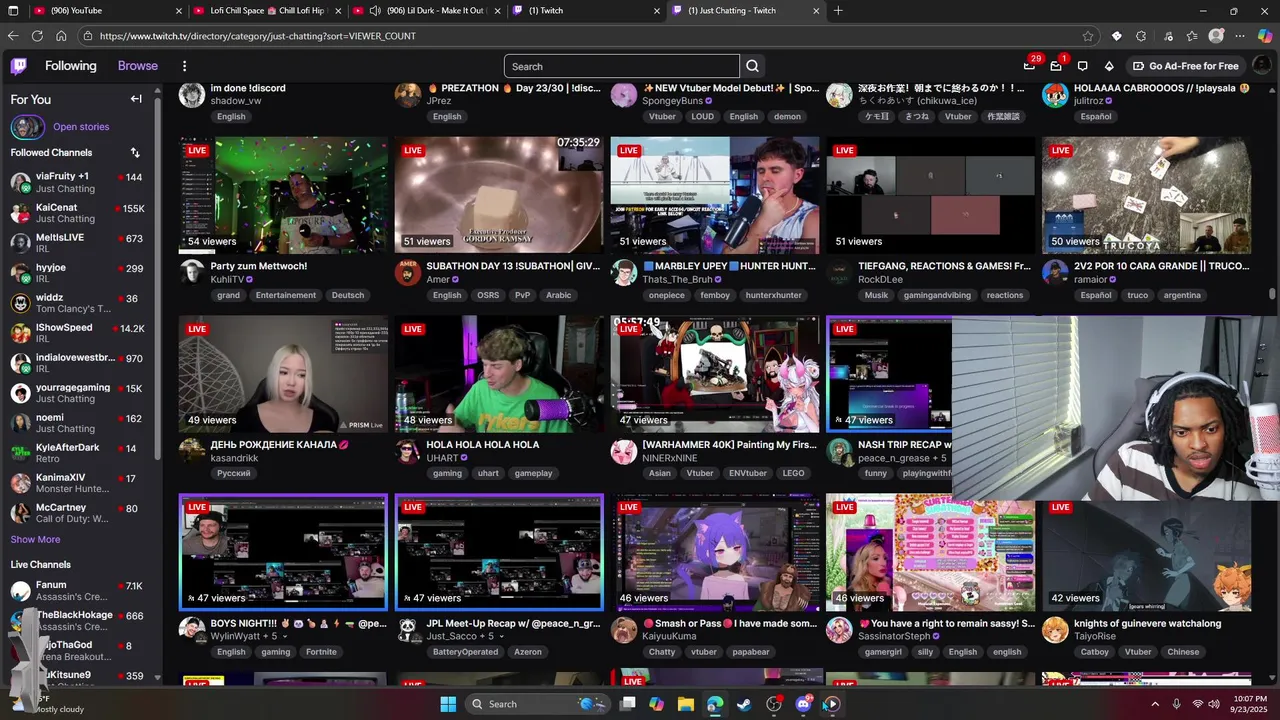
Task: Open browser extensions icon
Action: click(x=1141, y=36)
